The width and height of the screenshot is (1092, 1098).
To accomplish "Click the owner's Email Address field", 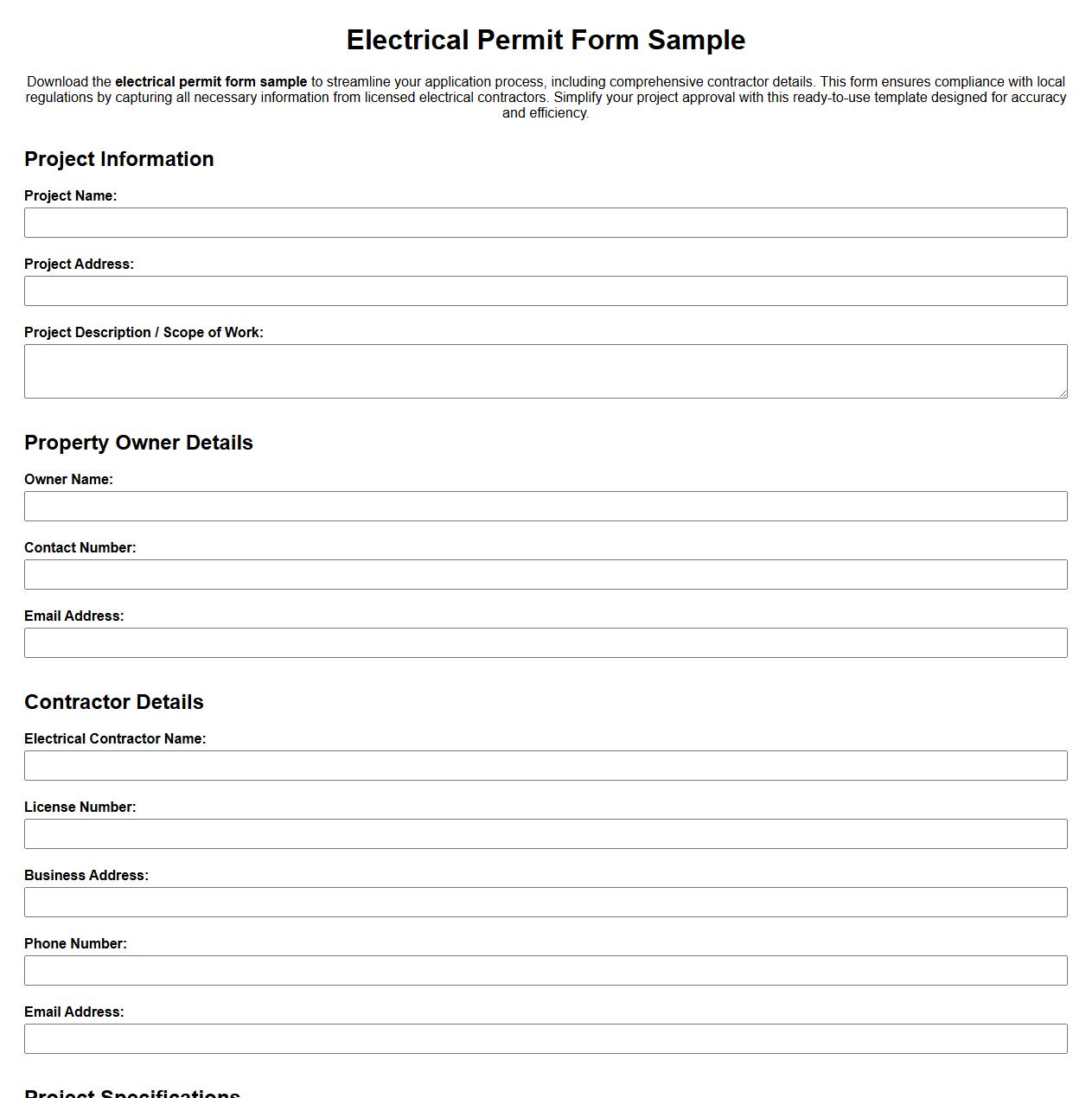I will pos(545,642).
